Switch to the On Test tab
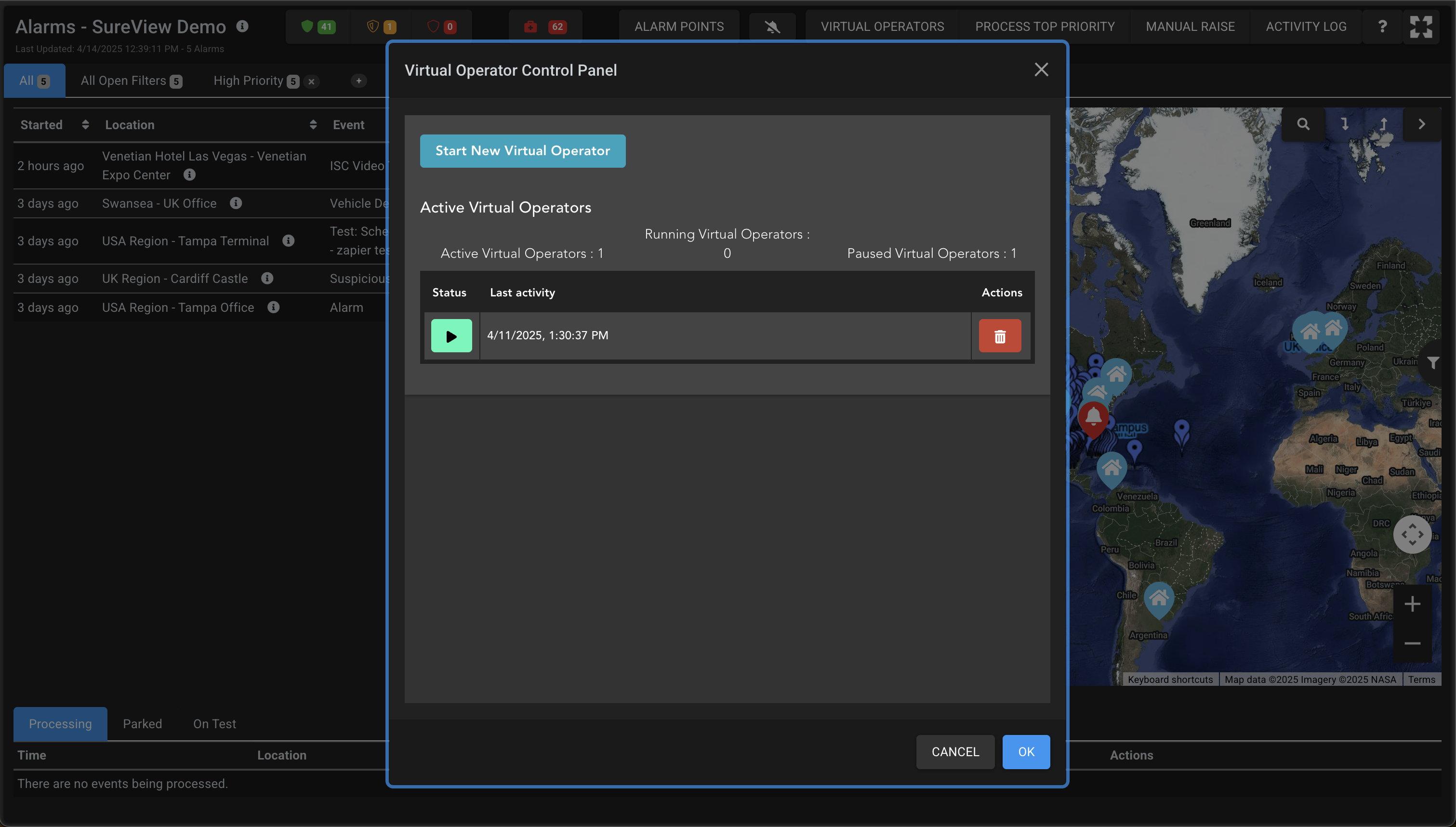1456x827 pixels. pyautogui.click(x=214, y=724)
